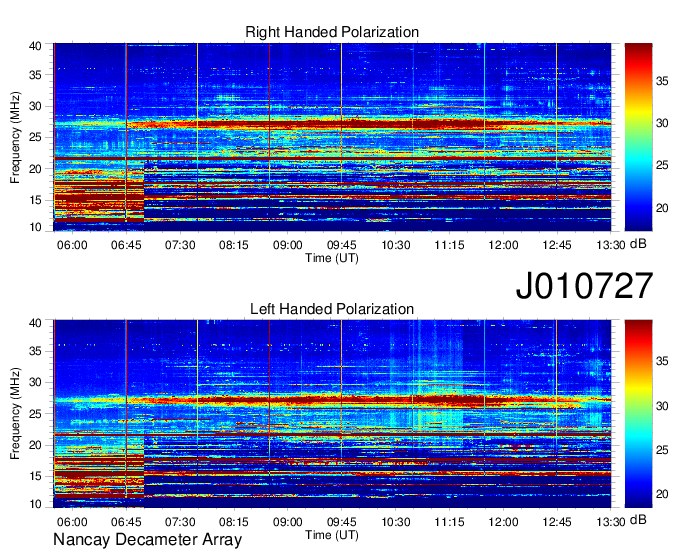Click 'Frequency (MHz)' axis label of bottom plot
Viewport: 680px width, 552px height.
coord(15,414)
